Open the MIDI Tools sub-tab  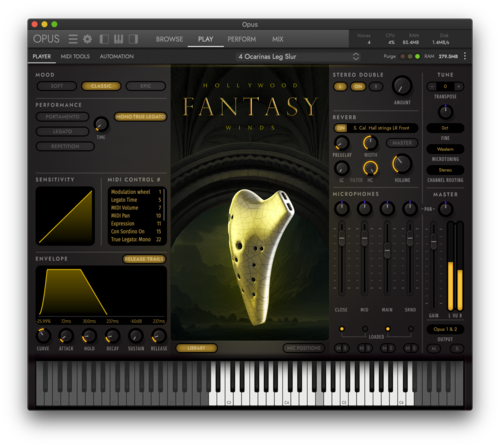point(75,56)
